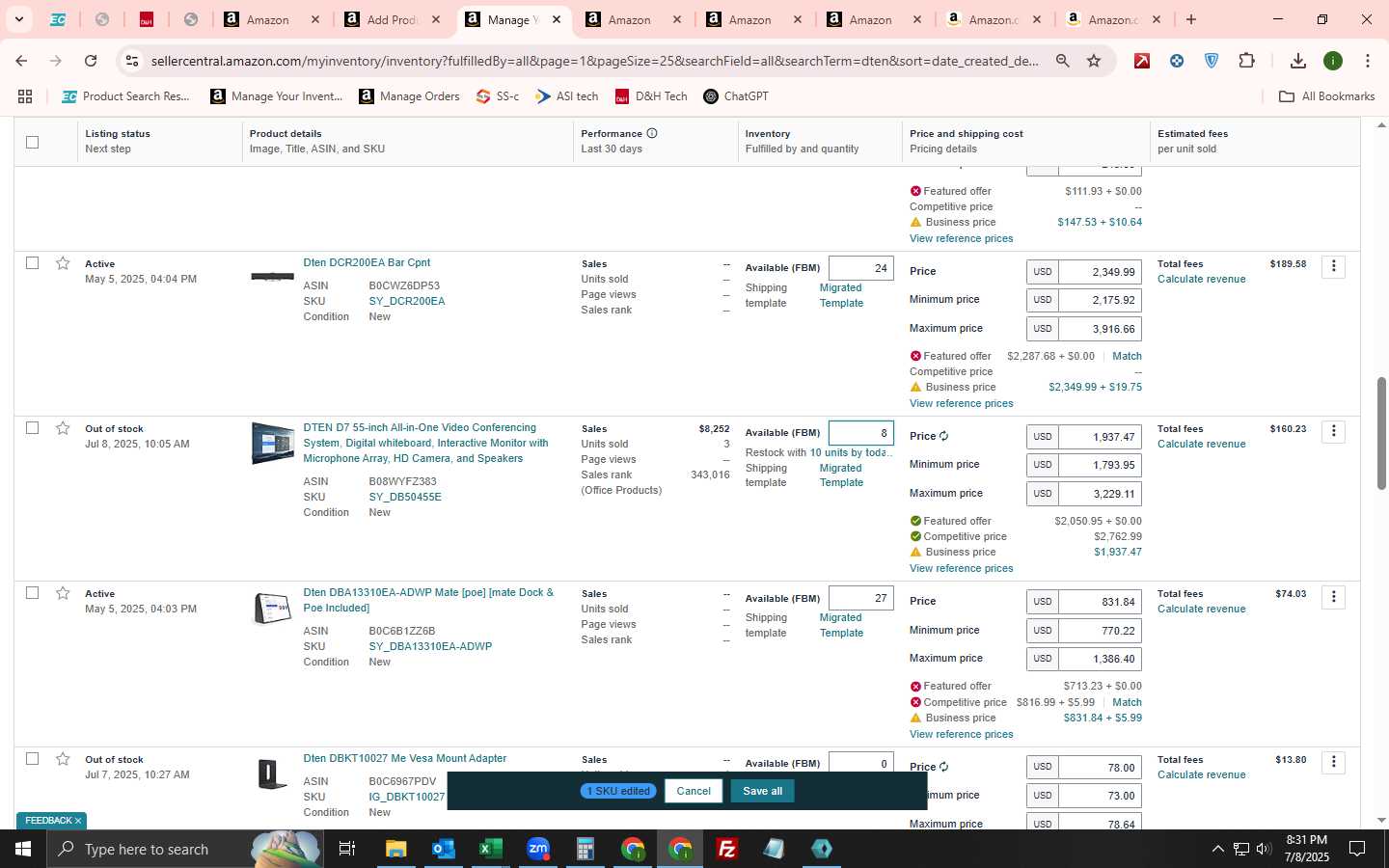Click the Performance info icon in header
Viewport: 1389px width, 868px height.
[652, 133]
